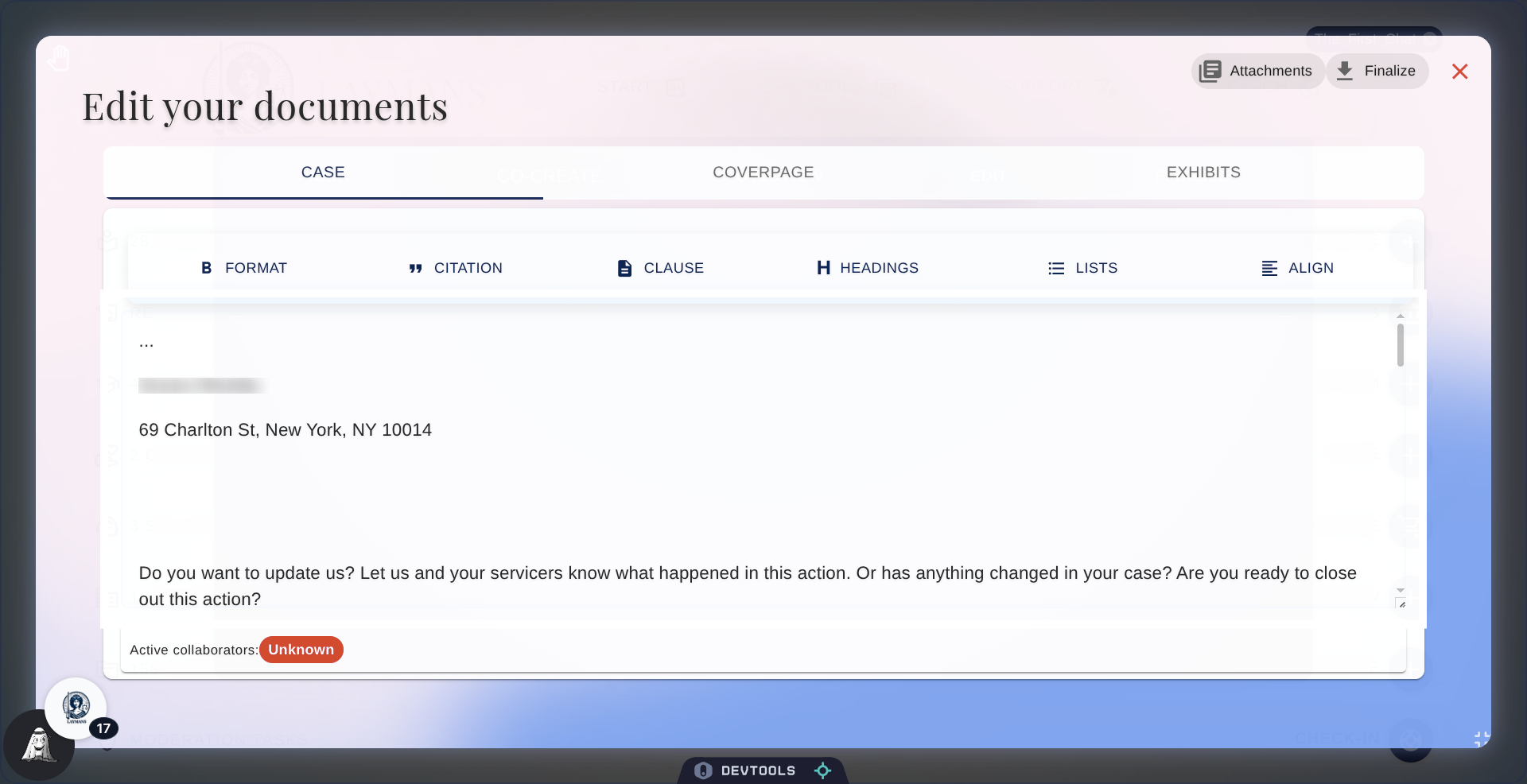Open the EXHIBITS tab
The image size is (1527, 784).
pos(1203,172)
